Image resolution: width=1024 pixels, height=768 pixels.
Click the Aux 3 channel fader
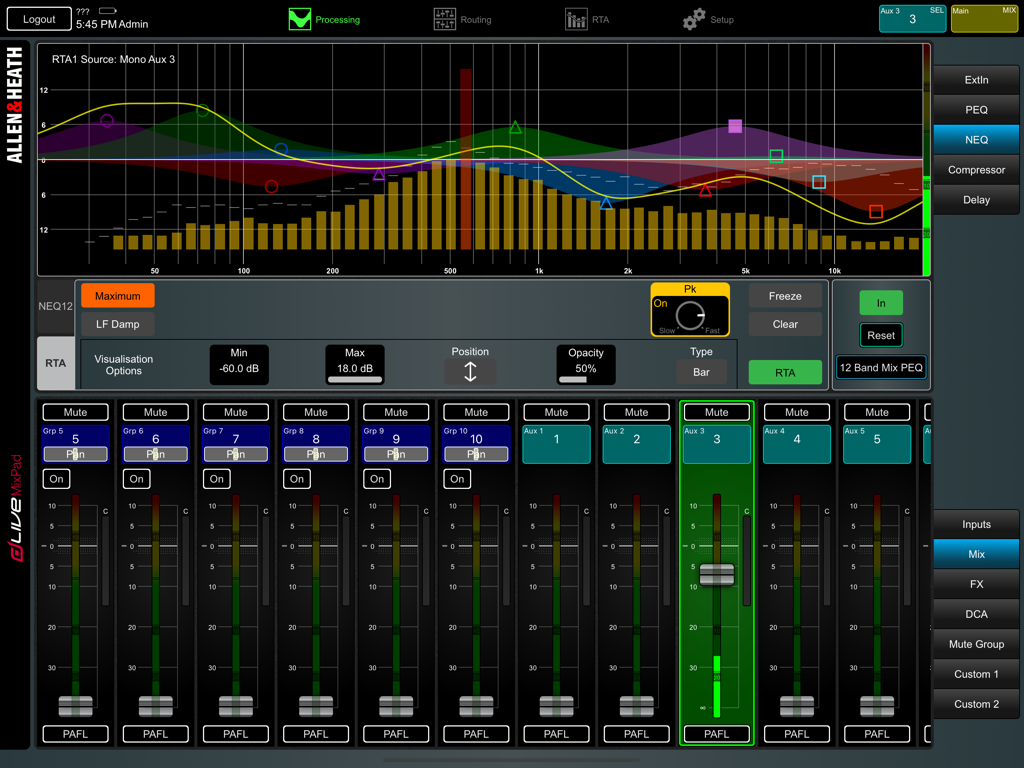tap(716, 575)
